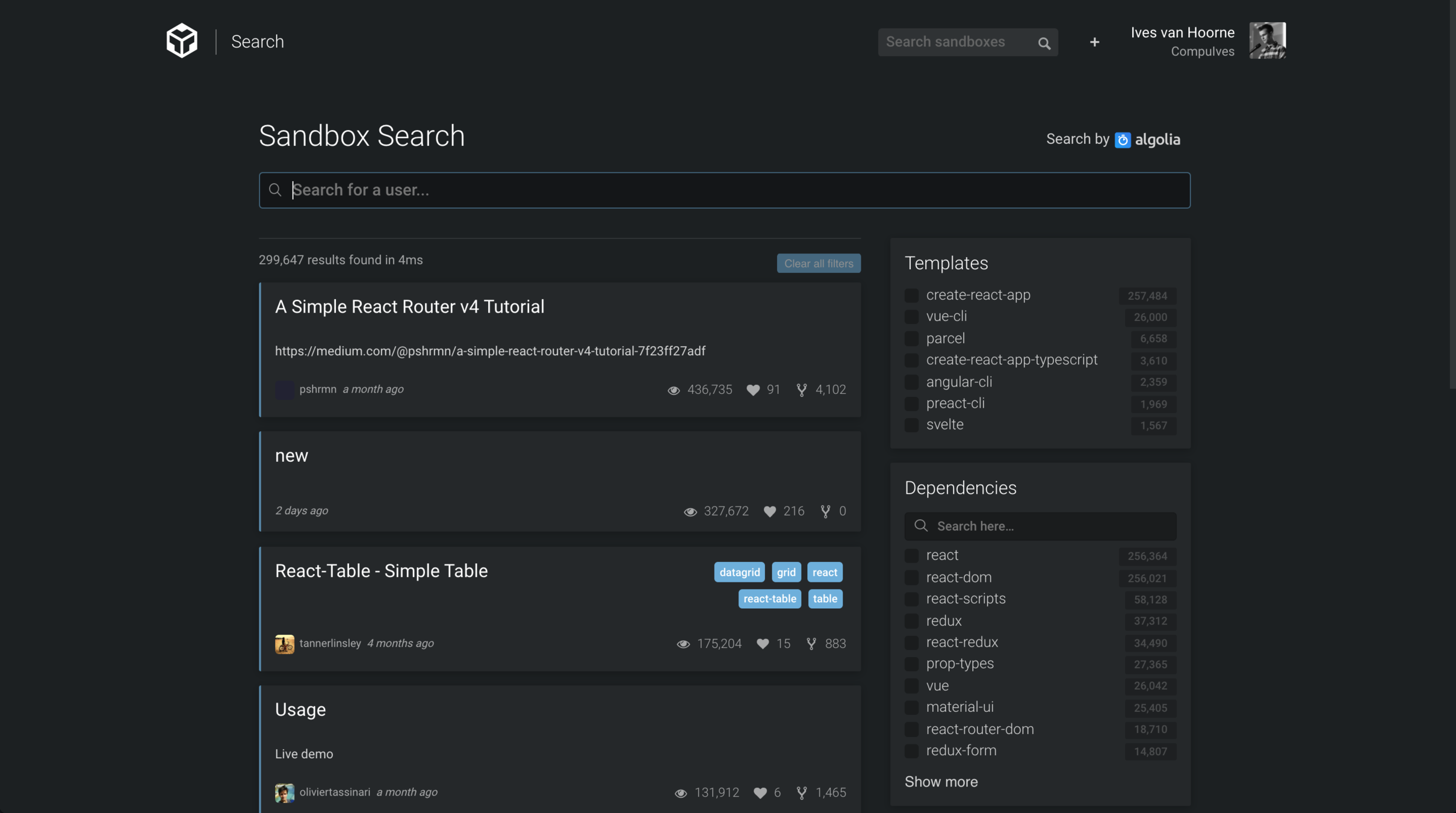Select the datagrid tag

pos(739,572)
